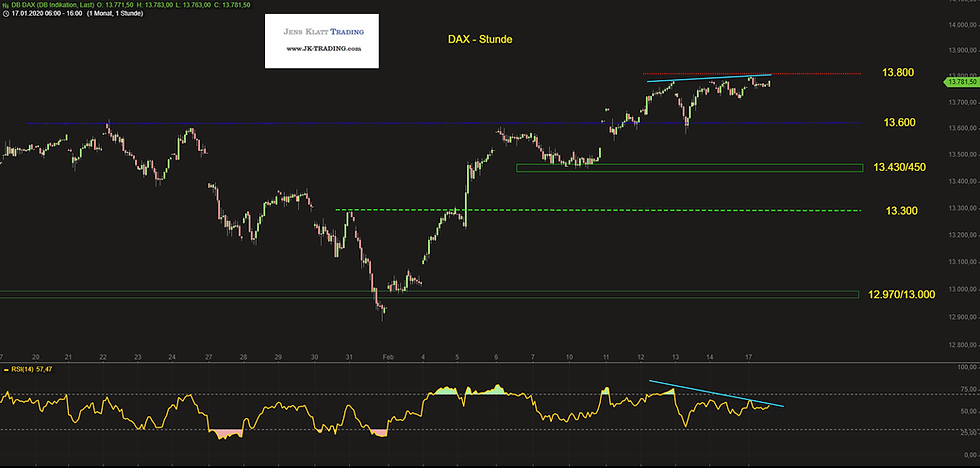Screen dimensions: 980x468
Task: Click the 14.000,00 price axis label
Action: 964,25
